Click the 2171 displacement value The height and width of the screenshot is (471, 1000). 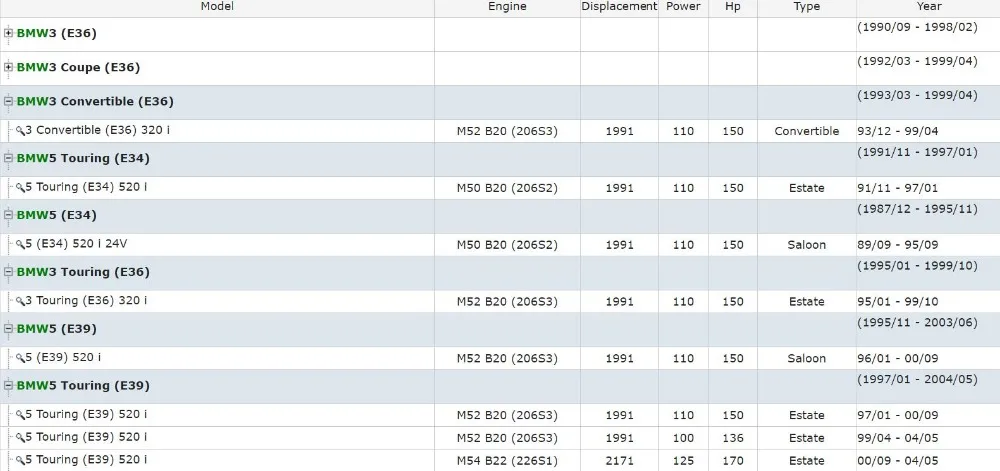pyautogui.click(x=619, y=461)
